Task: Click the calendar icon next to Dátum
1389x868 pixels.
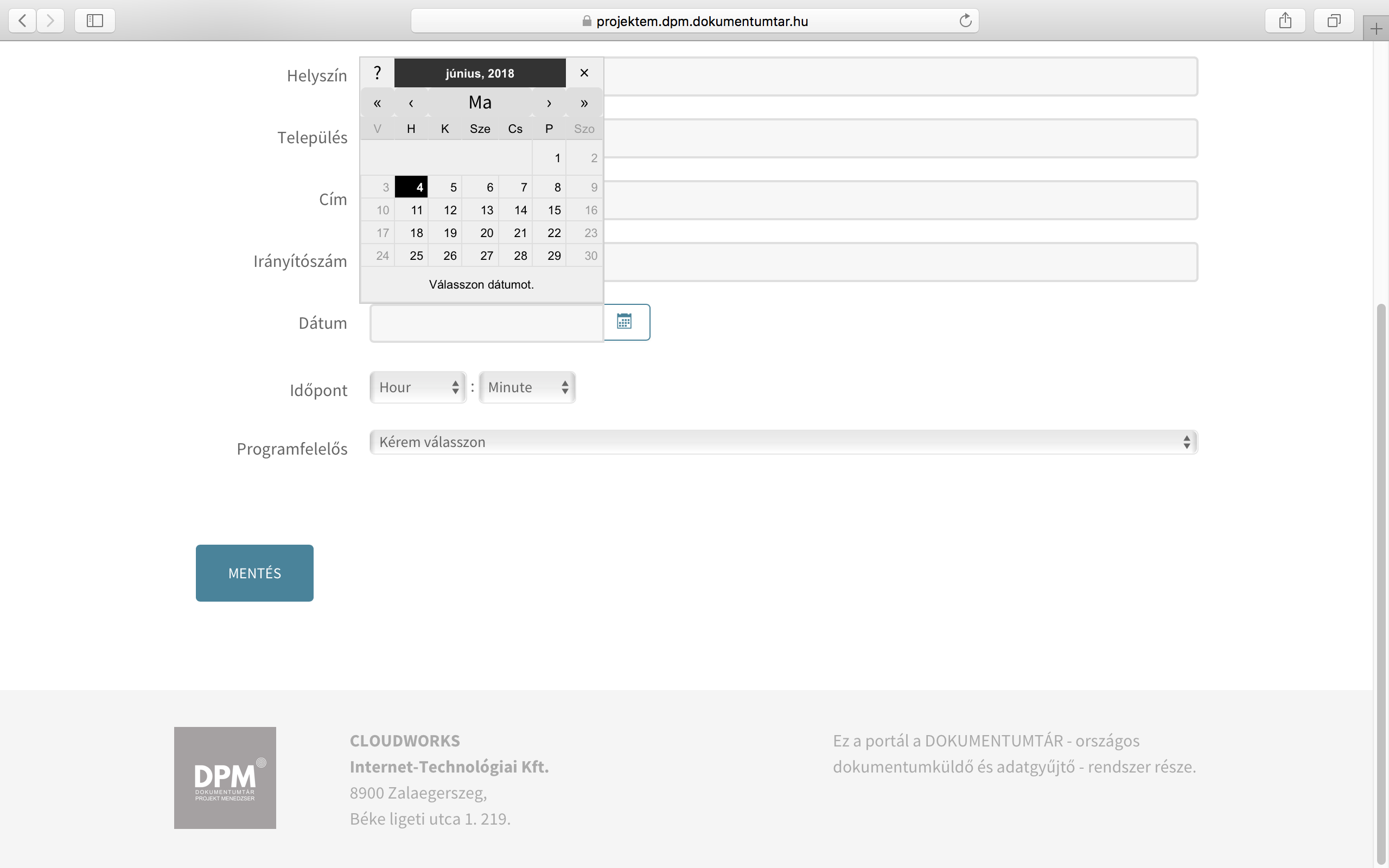Action: click(625, 322)
